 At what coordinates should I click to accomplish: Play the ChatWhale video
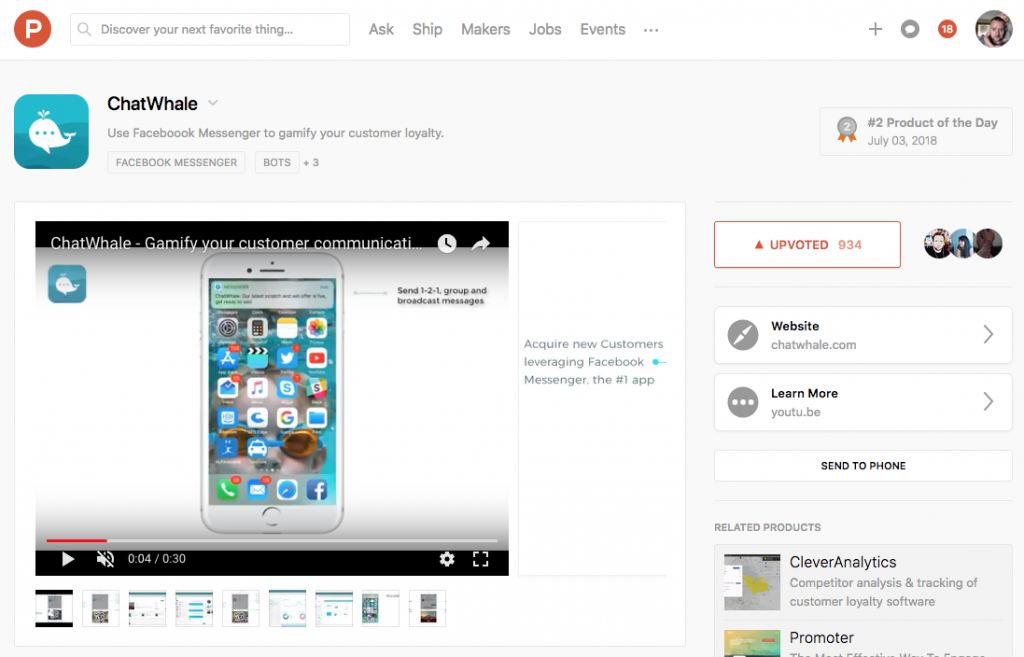point(67,559)
